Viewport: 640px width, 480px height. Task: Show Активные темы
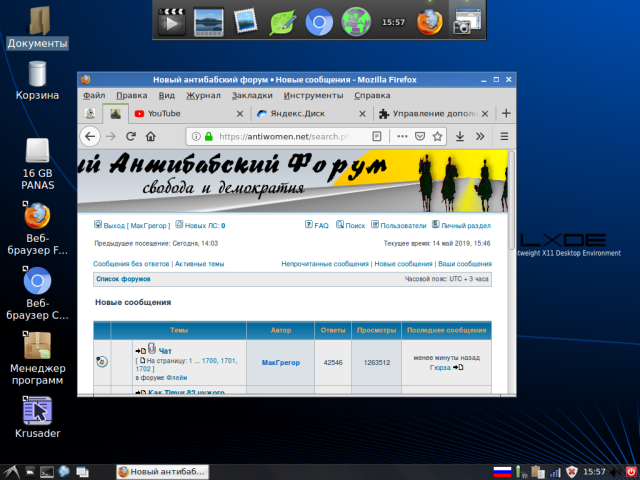(200, 264)
